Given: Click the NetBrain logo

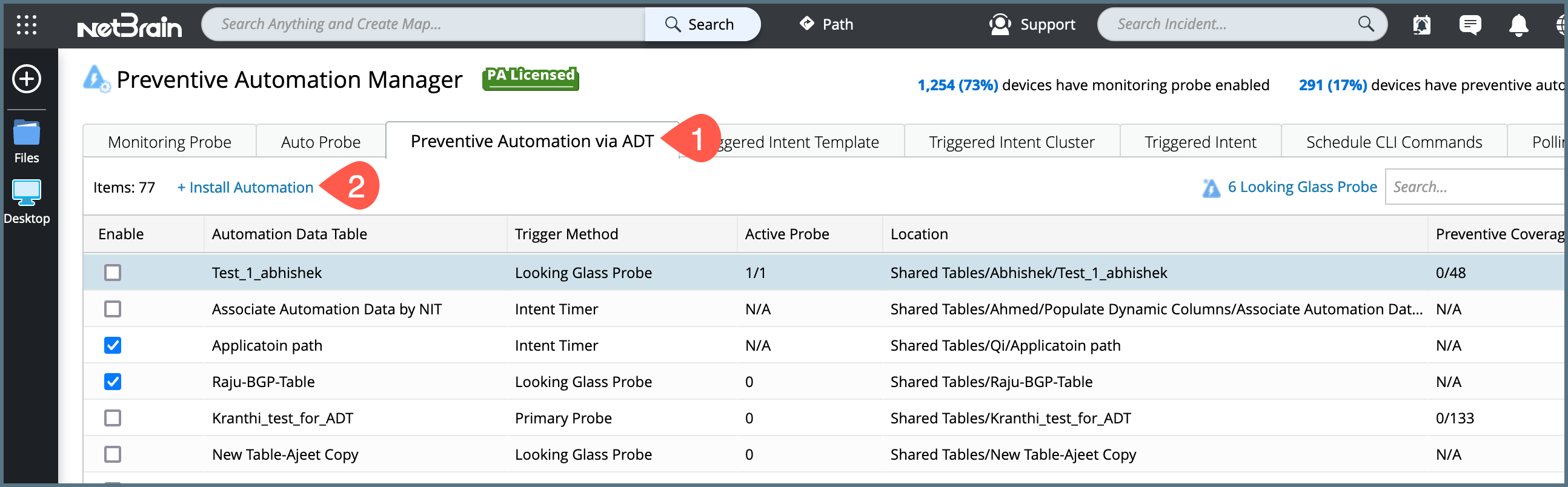Looking at the screenshot, I should point(129,25).
